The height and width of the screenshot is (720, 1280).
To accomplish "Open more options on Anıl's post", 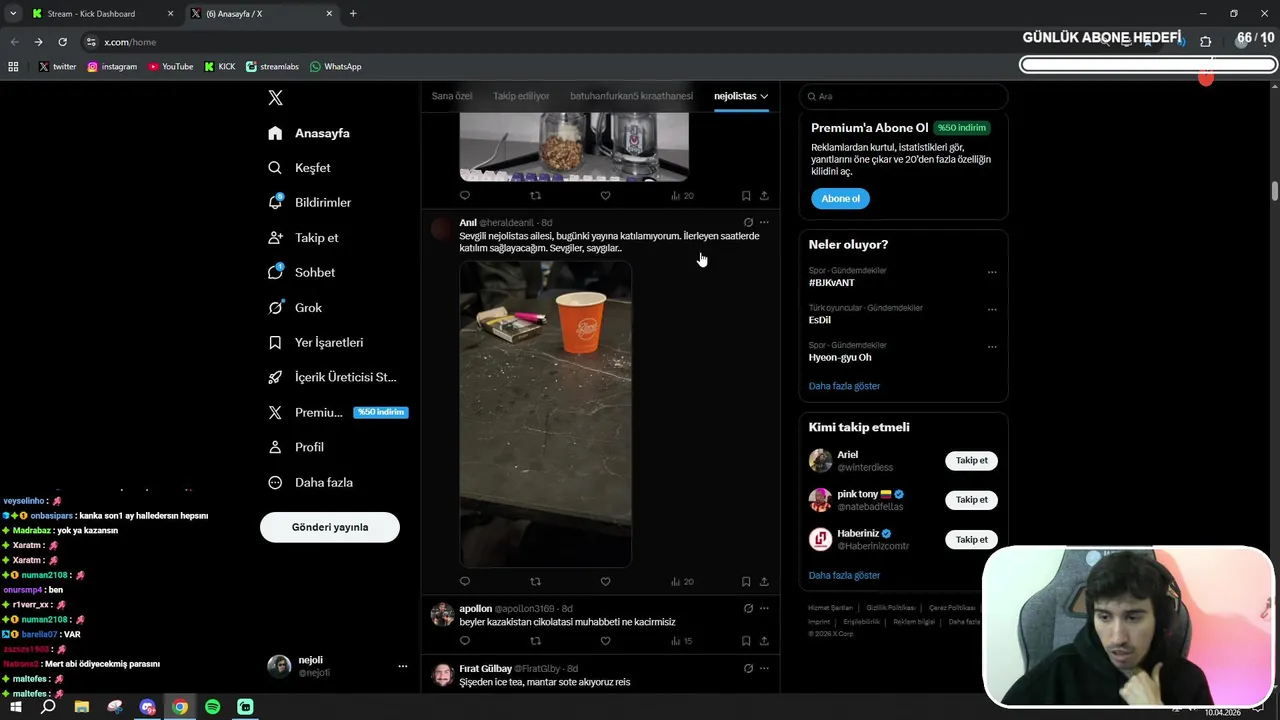I will [x=764, y=222].
